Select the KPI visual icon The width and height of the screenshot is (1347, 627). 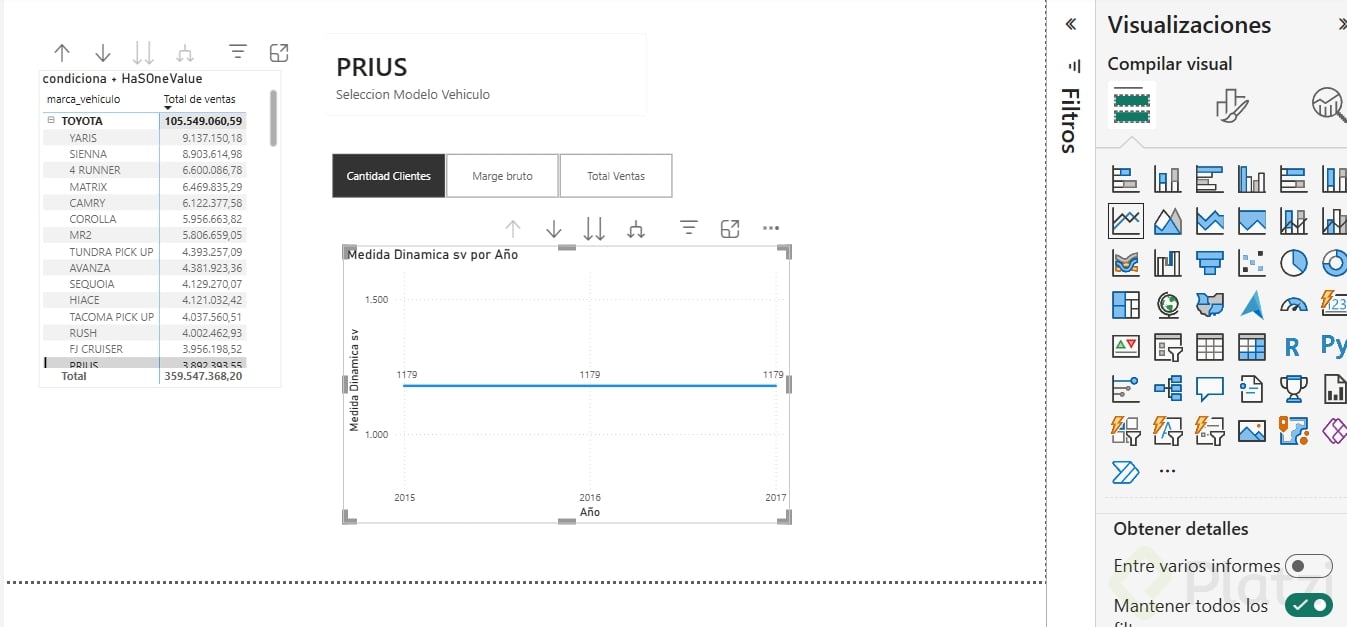tap(1126, 347)
